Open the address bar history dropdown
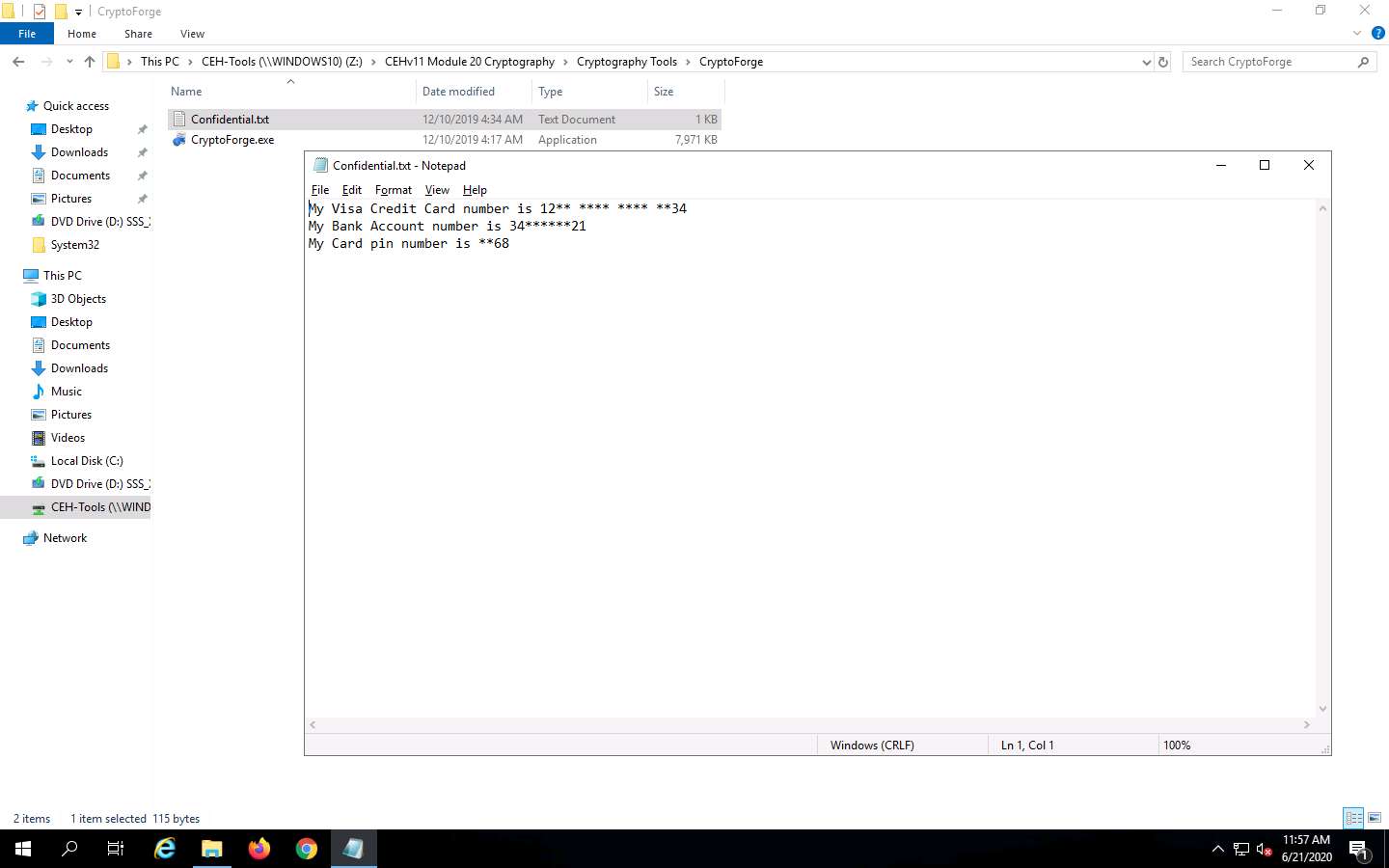 click(x=1147, y=61)
